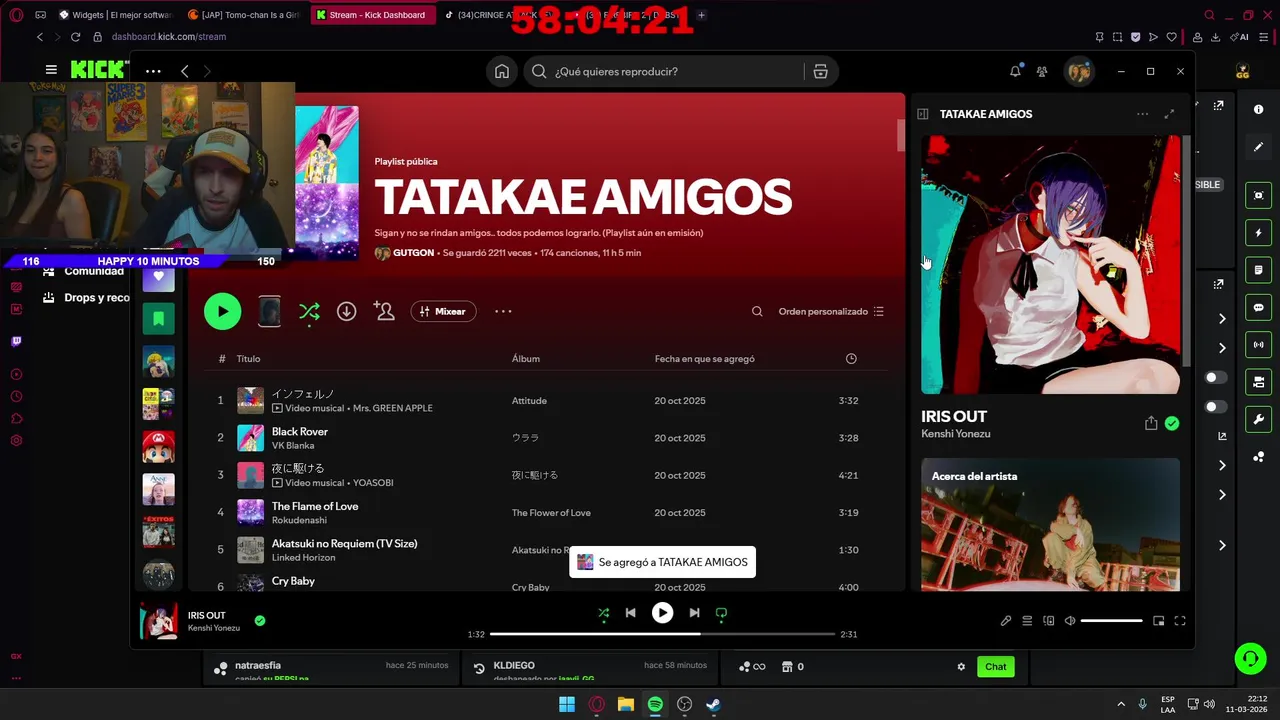Viewport: 1280px width, 720px height.
Task: Go back in Spotify navigation
Action: coord(185,71)
